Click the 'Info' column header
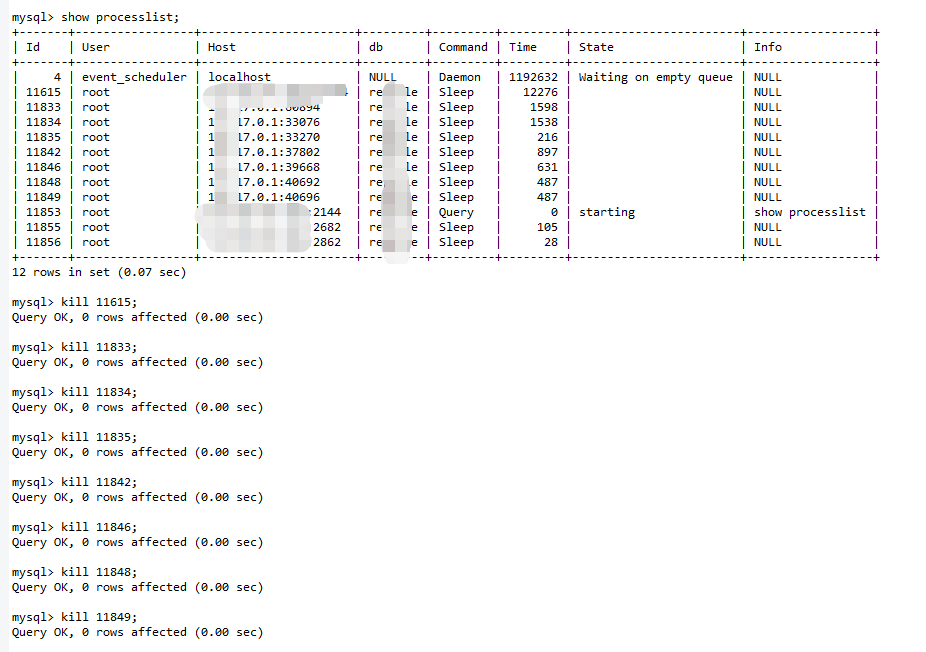The image size is (926, 652). point(768,47)
